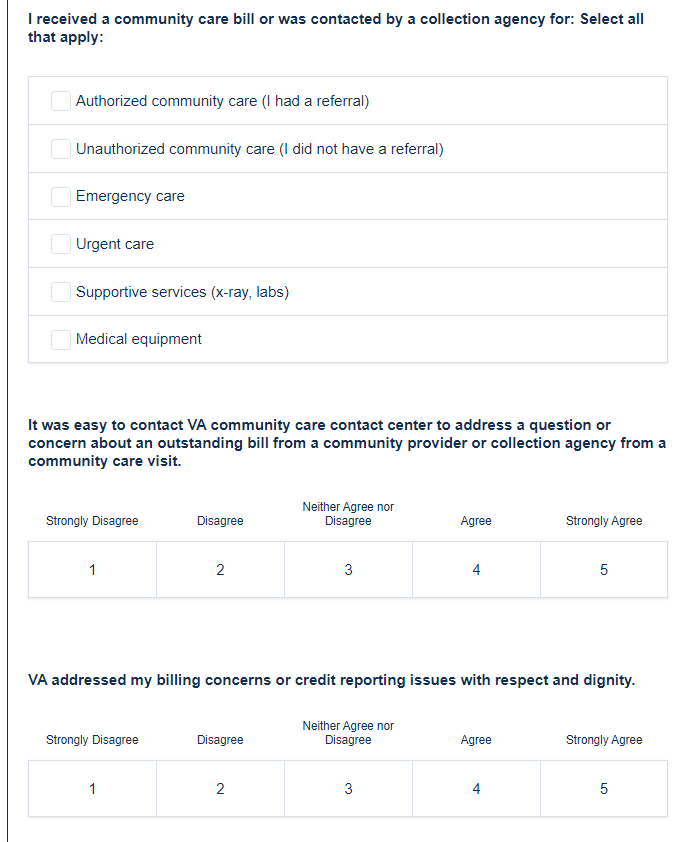Click the Emergency care option label
The height and width of the screenshot is (842, 677).
pyautogui.click(x=130, y=196)
